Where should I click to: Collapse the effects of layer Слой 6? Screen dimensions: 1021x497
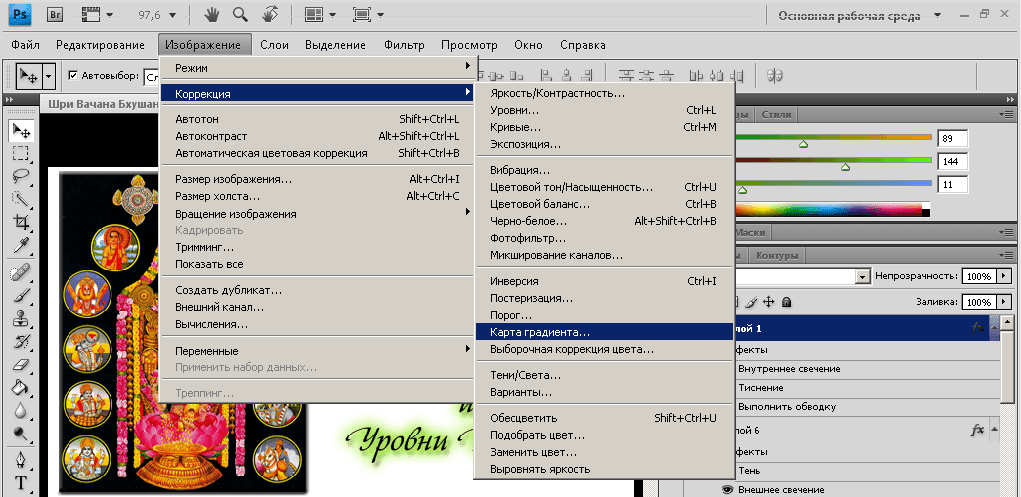(x=995, y=430)
